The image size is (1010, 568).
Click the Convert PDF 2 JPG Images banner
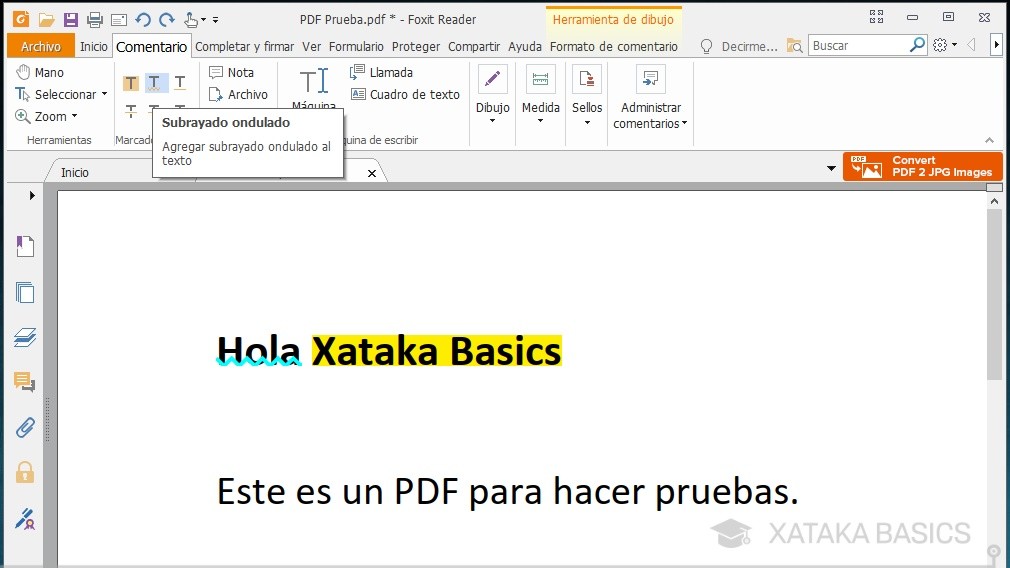[x=922, y=166]
